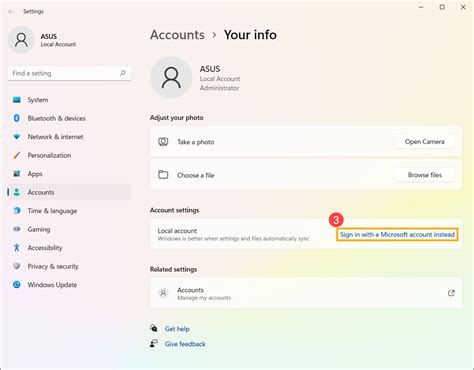Click the Apps grid icon
Screen dimensions: 474x370
tap(17, 174)
